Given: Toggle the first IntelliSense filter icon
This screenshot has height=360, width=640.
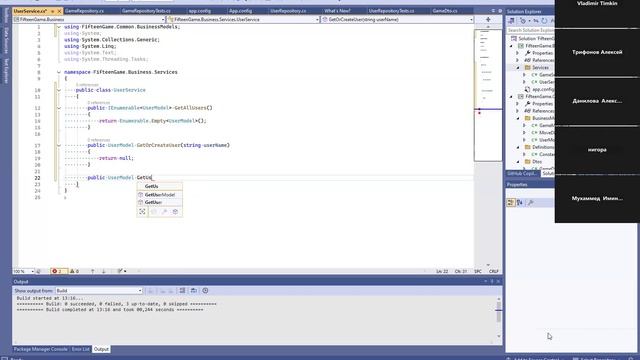Looking at the screenshot, I should [142, 211].
